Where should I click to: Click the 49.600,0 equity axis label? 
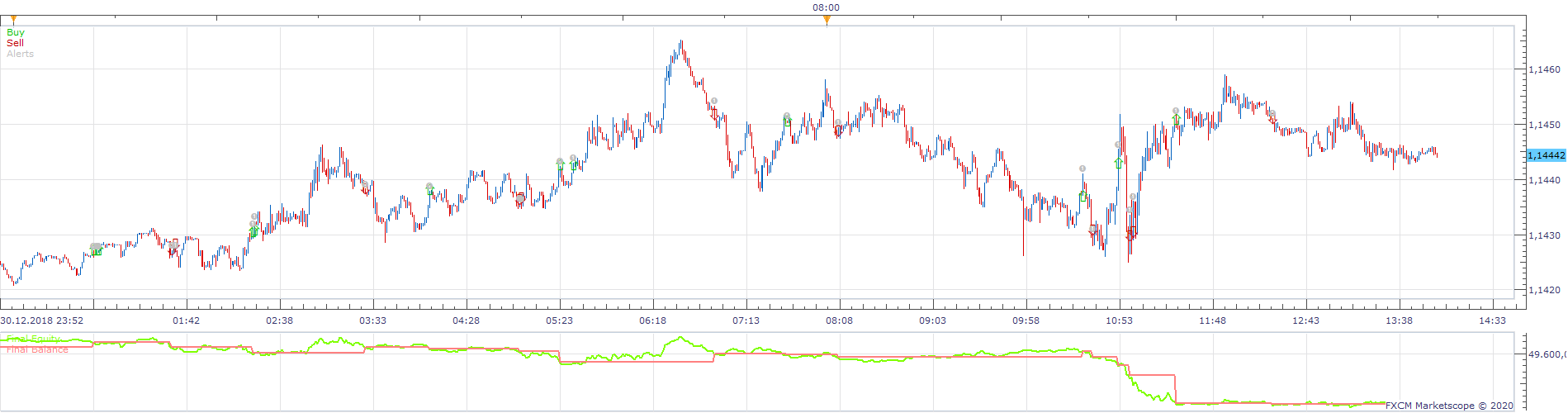(x=1547, y=354)
